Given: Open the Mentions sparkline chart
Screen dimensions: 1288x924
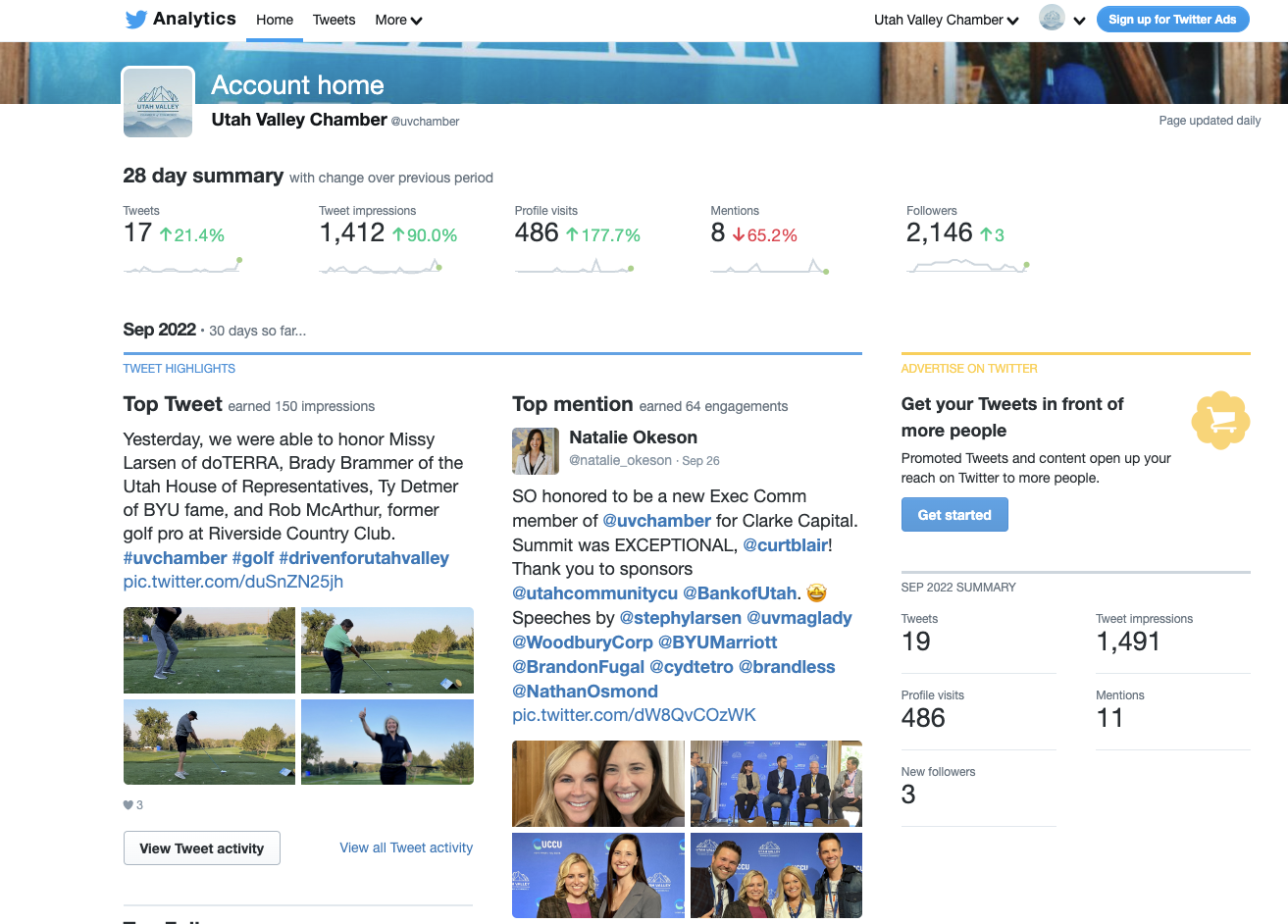Looking at the screenshot, I should tap(770, 265).
